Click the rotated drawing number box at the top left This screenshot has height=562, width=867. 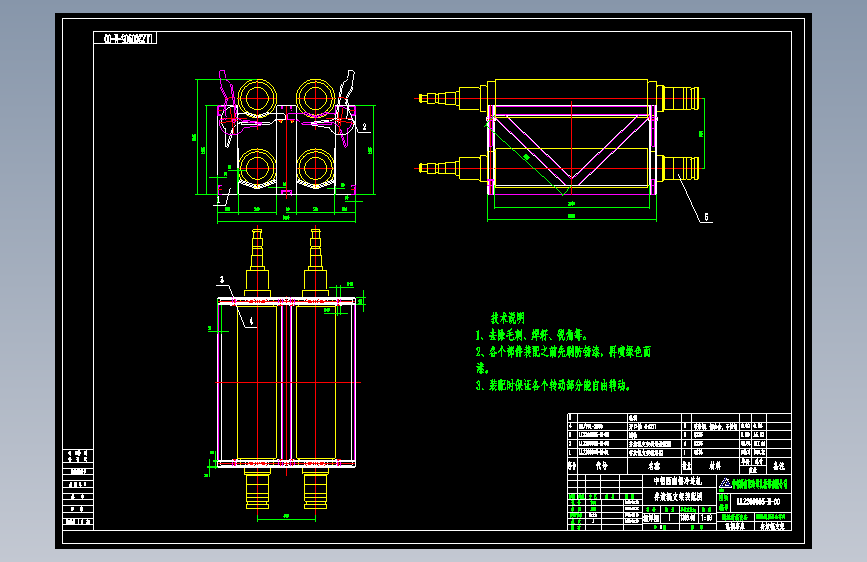pyautogui.click(x=125, y=38)
